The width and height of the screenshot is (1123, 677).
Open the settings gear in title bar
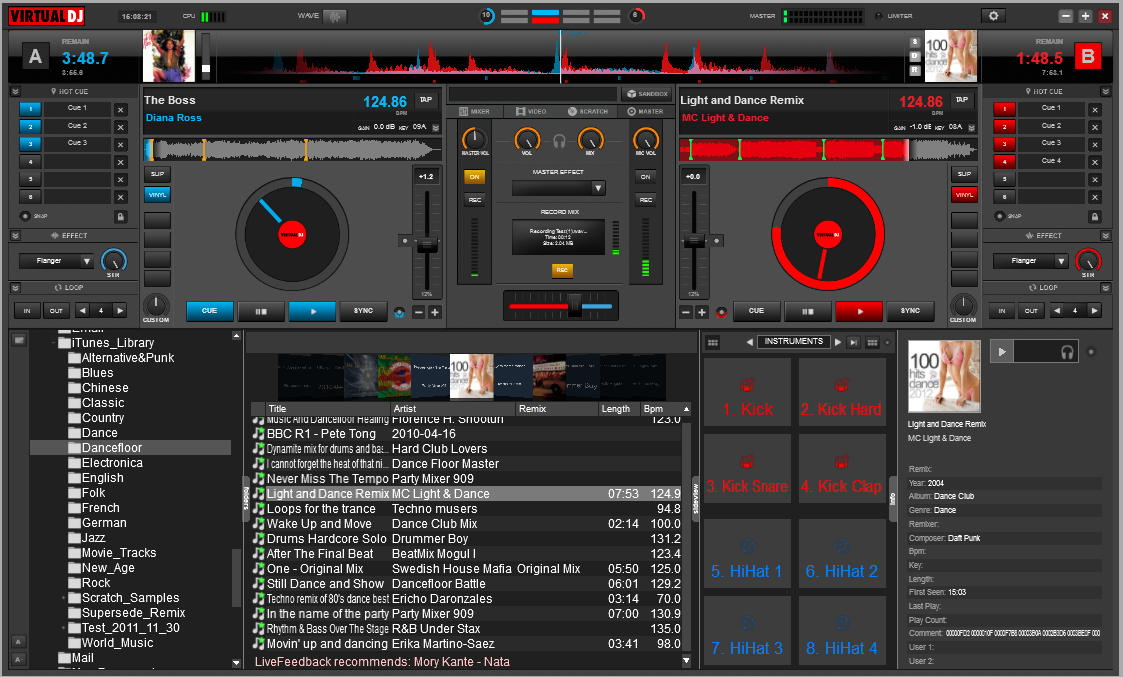click(993, 16)
